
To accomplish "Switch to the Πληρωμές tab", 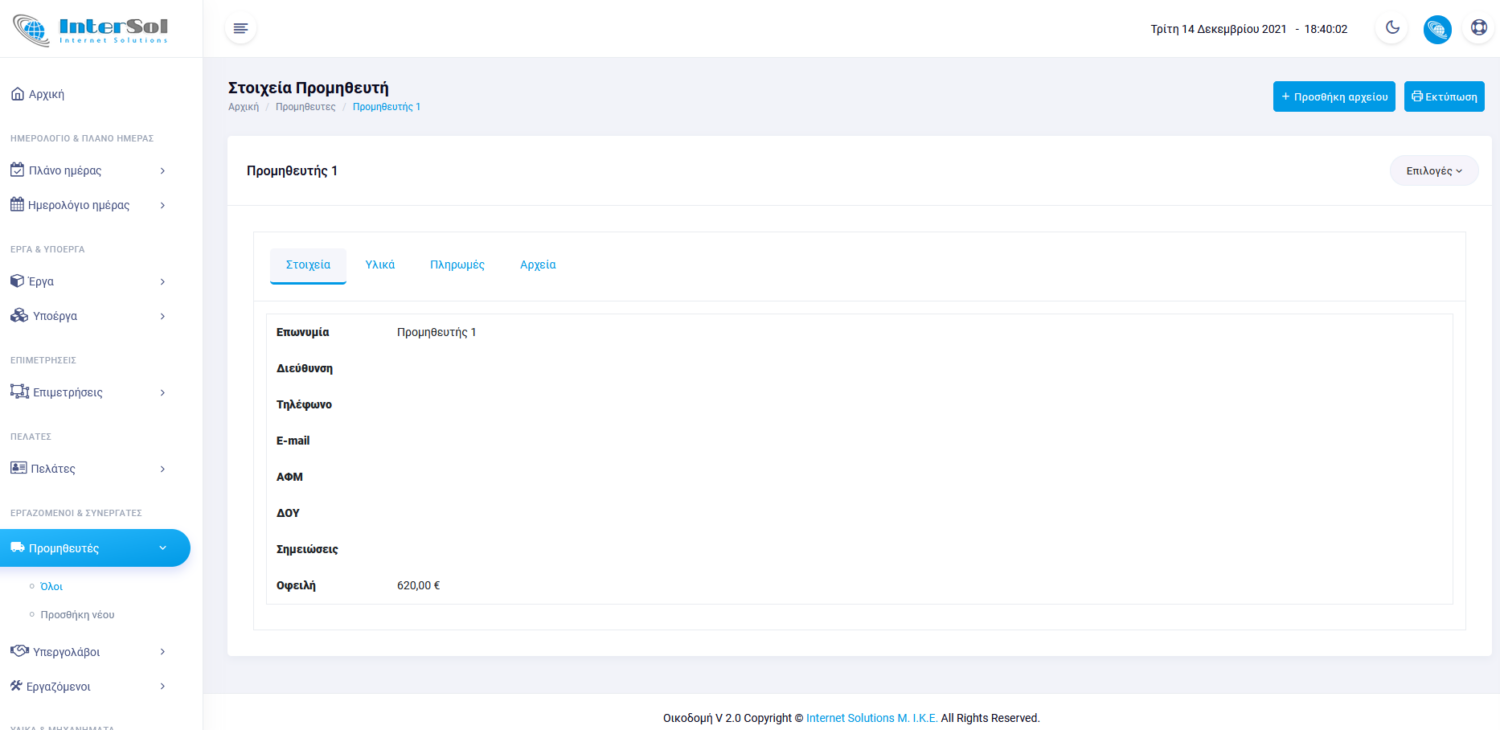I will pyautogui.click(x=457, y=265).
